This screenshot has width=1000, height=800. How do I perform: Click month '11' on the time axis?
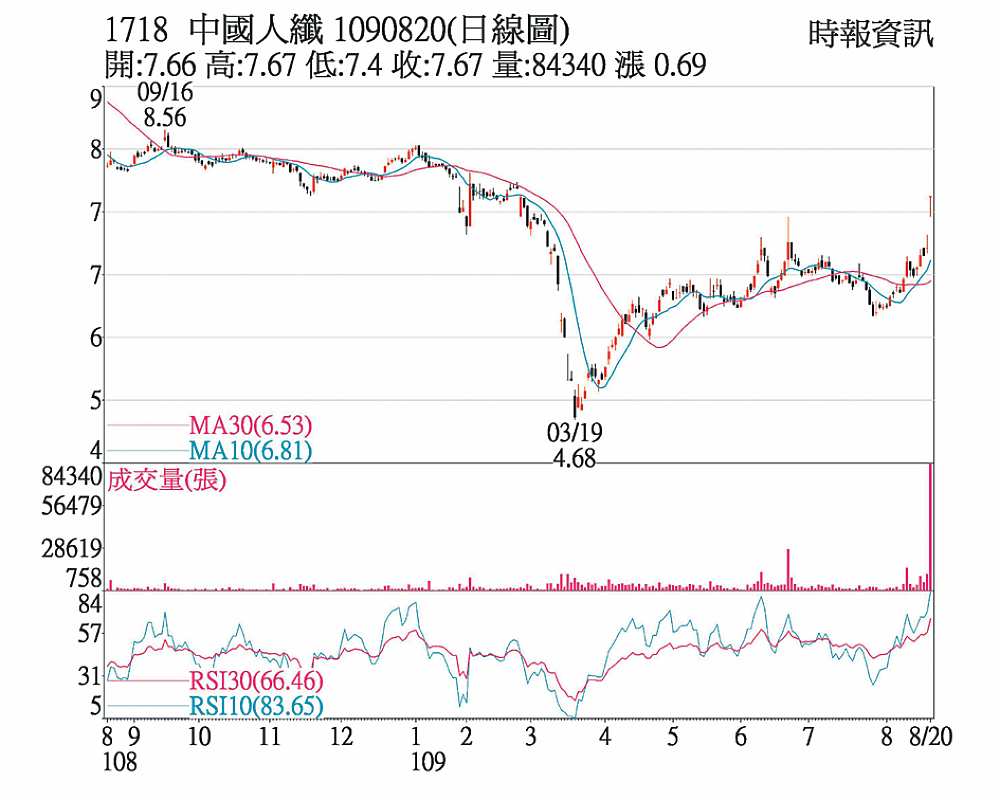[x=270, y=736]
